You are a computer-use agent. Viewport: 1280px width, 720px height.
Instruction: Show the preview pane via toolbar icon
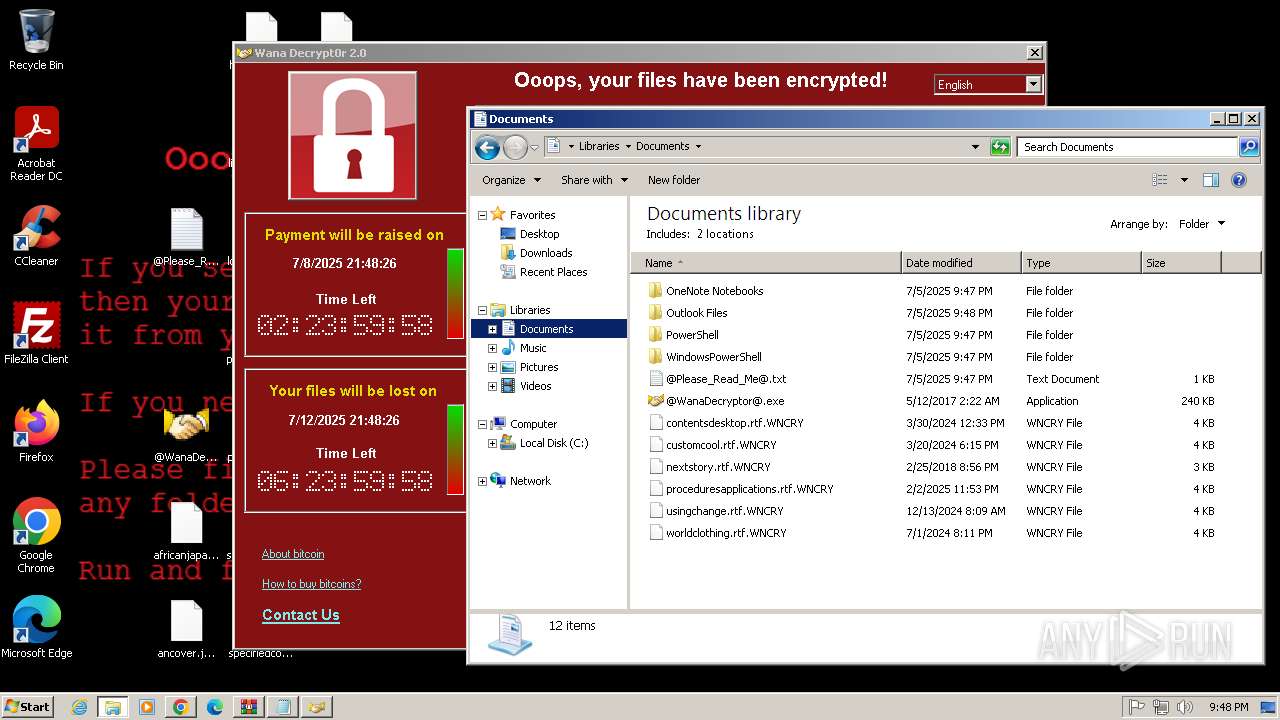(x=1211, y=180)
